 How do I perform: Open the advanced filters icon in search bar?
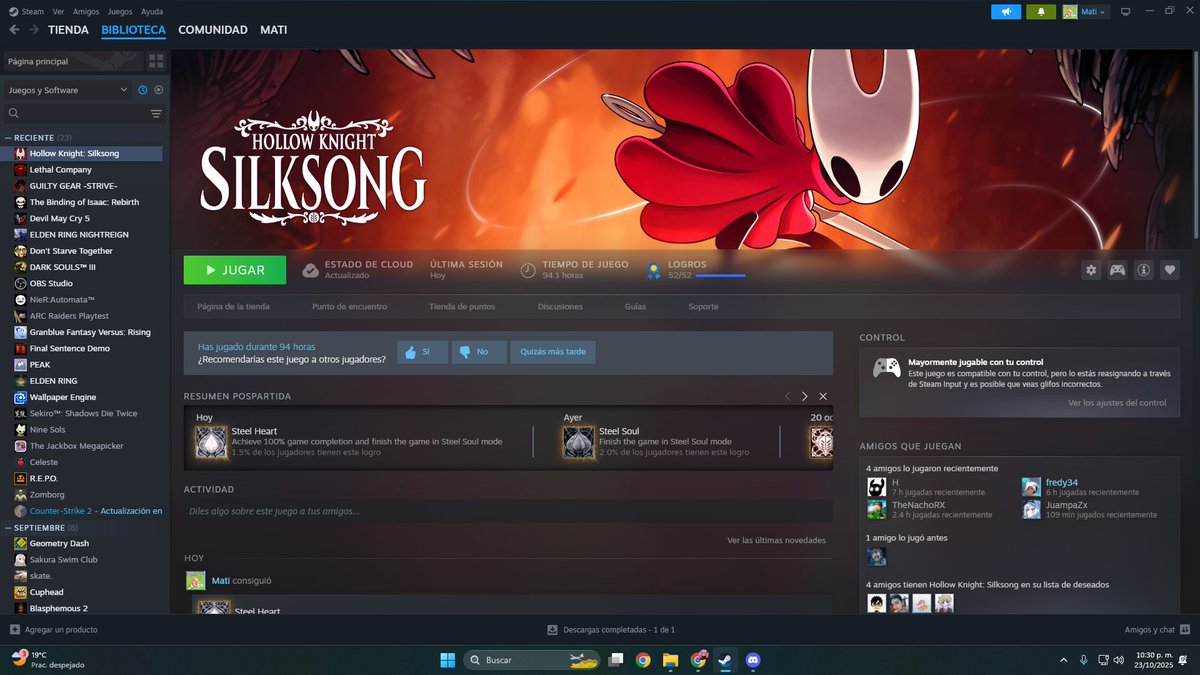pos(156,114)
